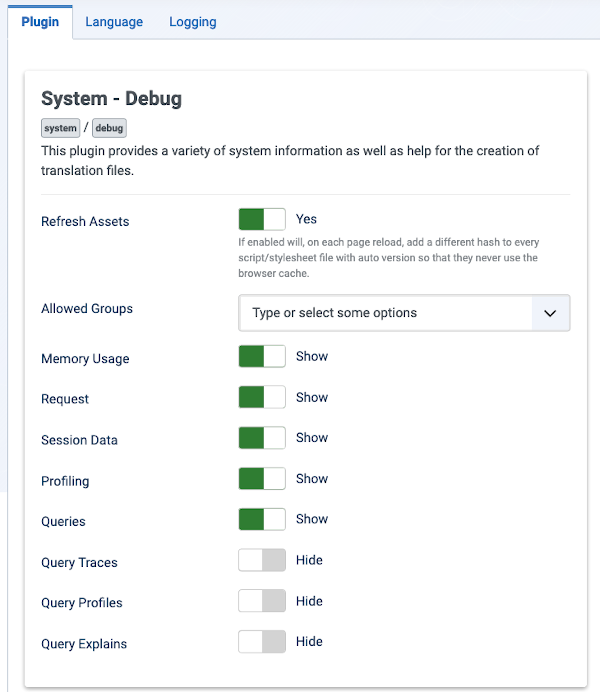The image size is (600, 692).
Task: Open the Logging tab
Action: pyautogui.click(x=193, y=22)
